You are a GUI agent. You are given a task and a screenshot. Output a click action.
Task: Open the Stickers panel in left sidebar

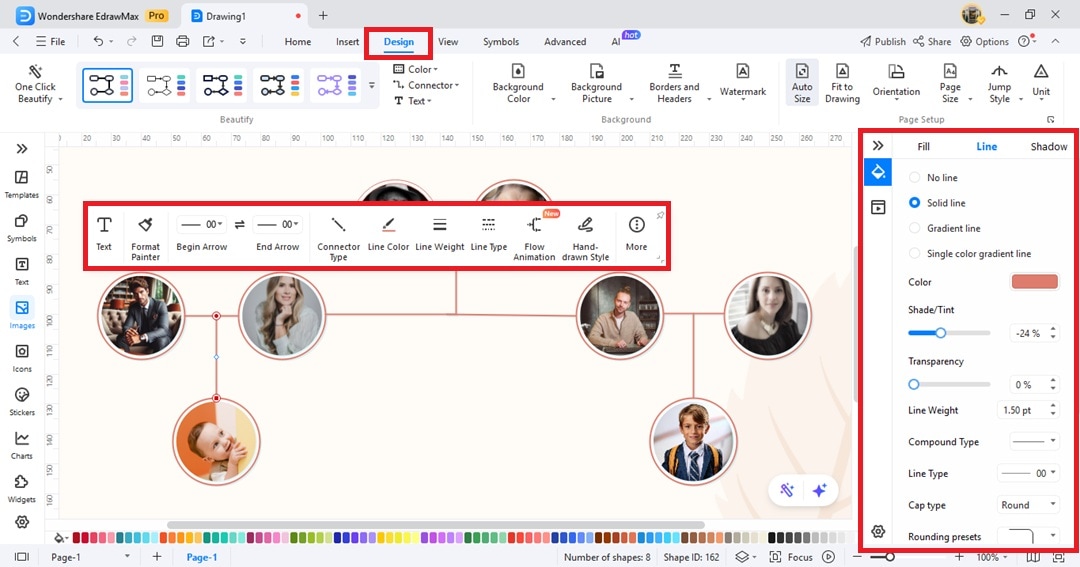click(21, 401)
